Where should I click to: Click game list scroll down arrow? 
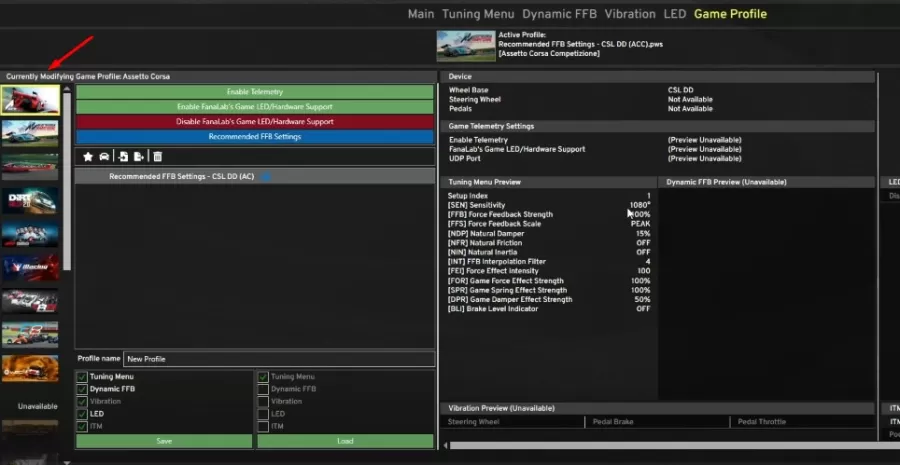67,462
